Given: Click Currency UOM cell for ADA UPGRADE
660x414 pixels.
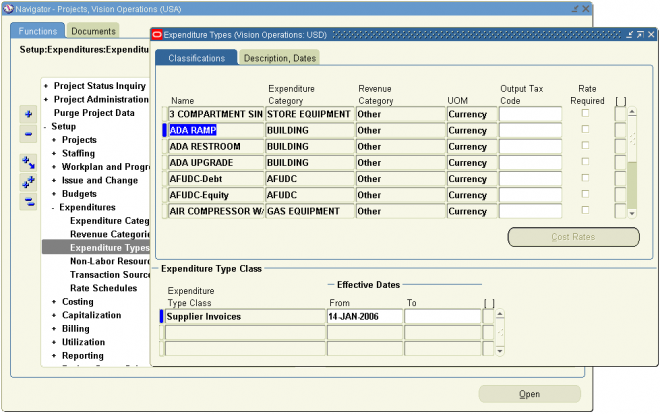Looking at the screenshot, I should (471, 163).
